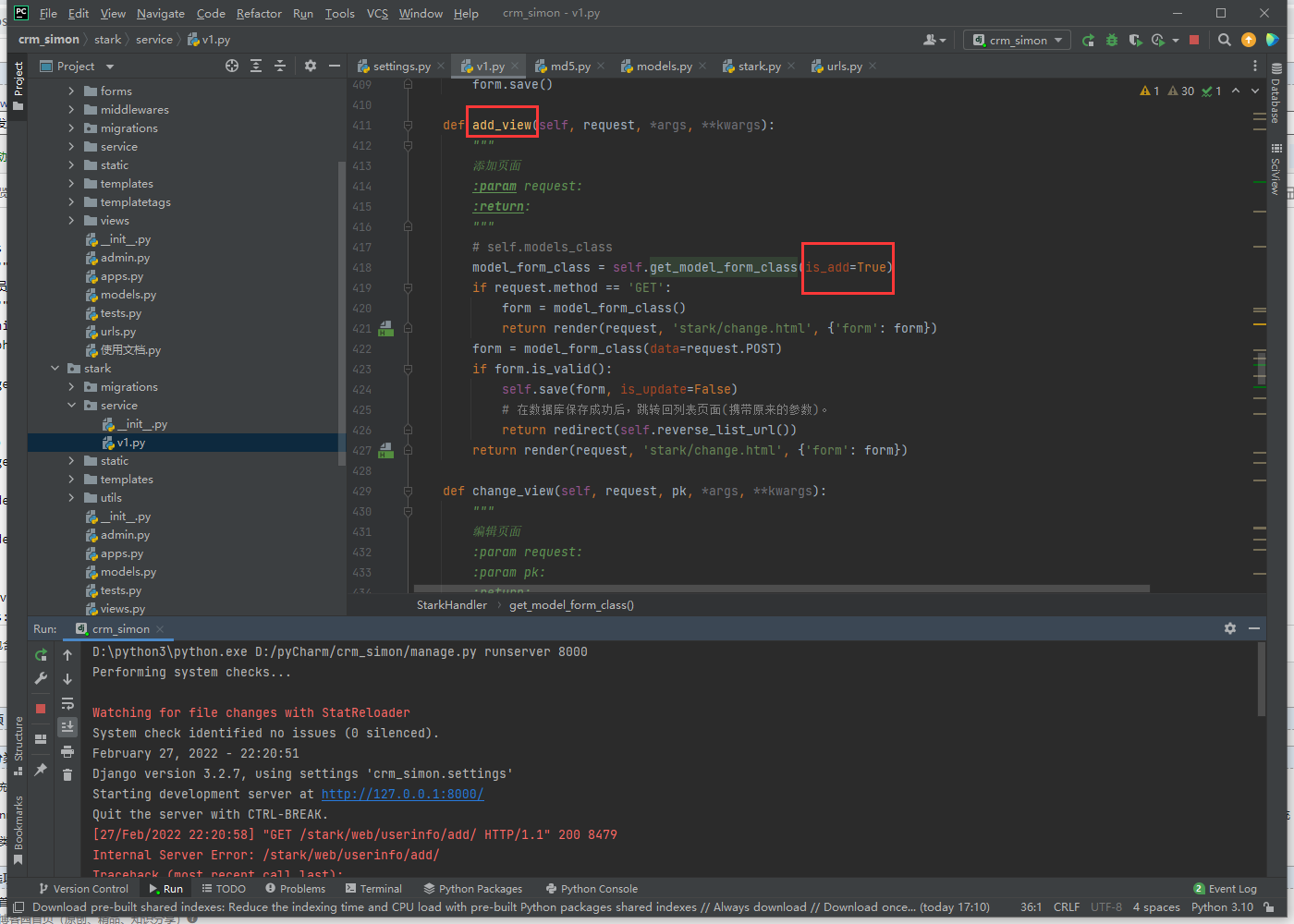Open the VCS menu
Viewport: 1294px width, 924px height.
point(377,13)
